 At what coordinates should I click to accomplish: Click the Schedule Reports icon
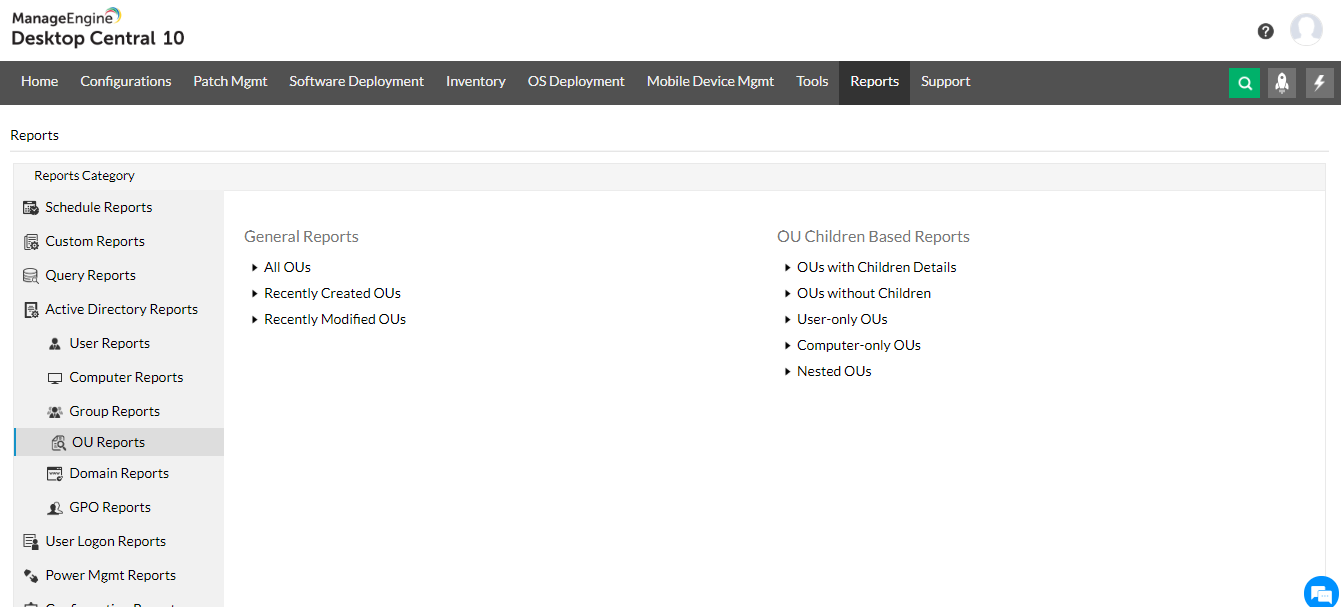(x=30, y=208)
